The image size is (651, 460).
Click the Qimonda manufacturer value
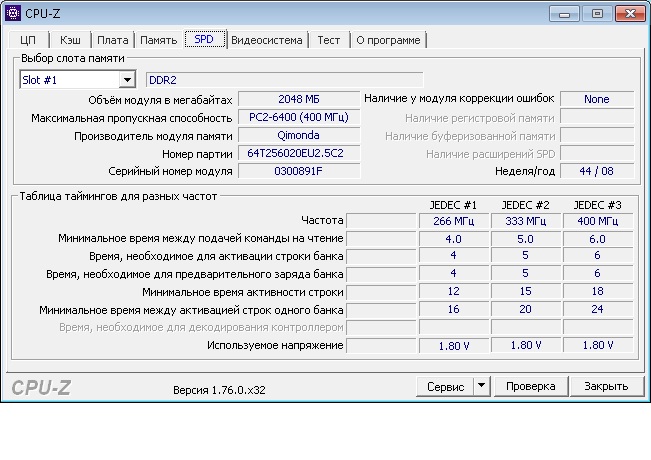pyautogui.click(x=299, y=135)
